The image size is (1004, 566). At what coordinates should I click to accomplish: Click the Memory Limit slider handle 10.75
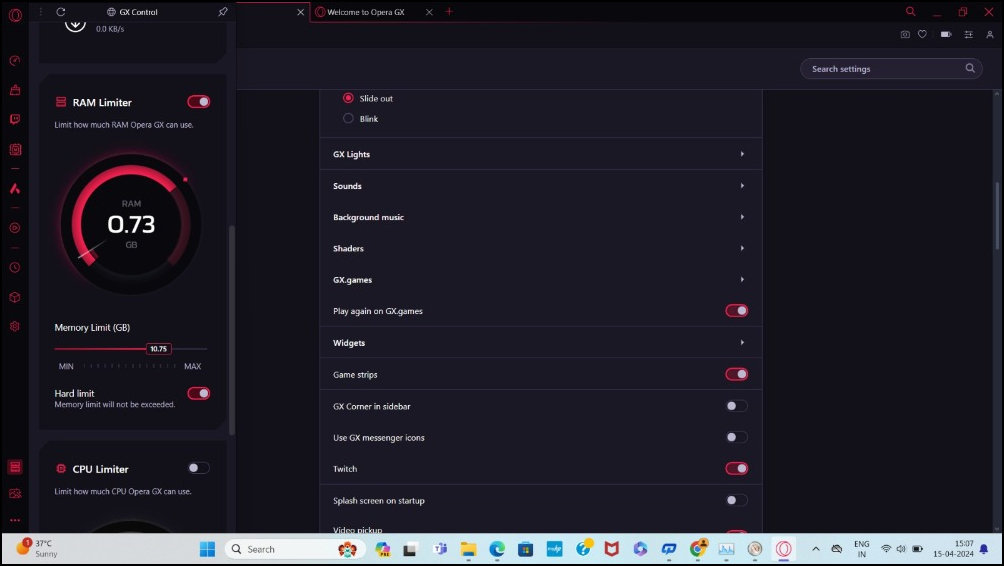click(158, 349)
